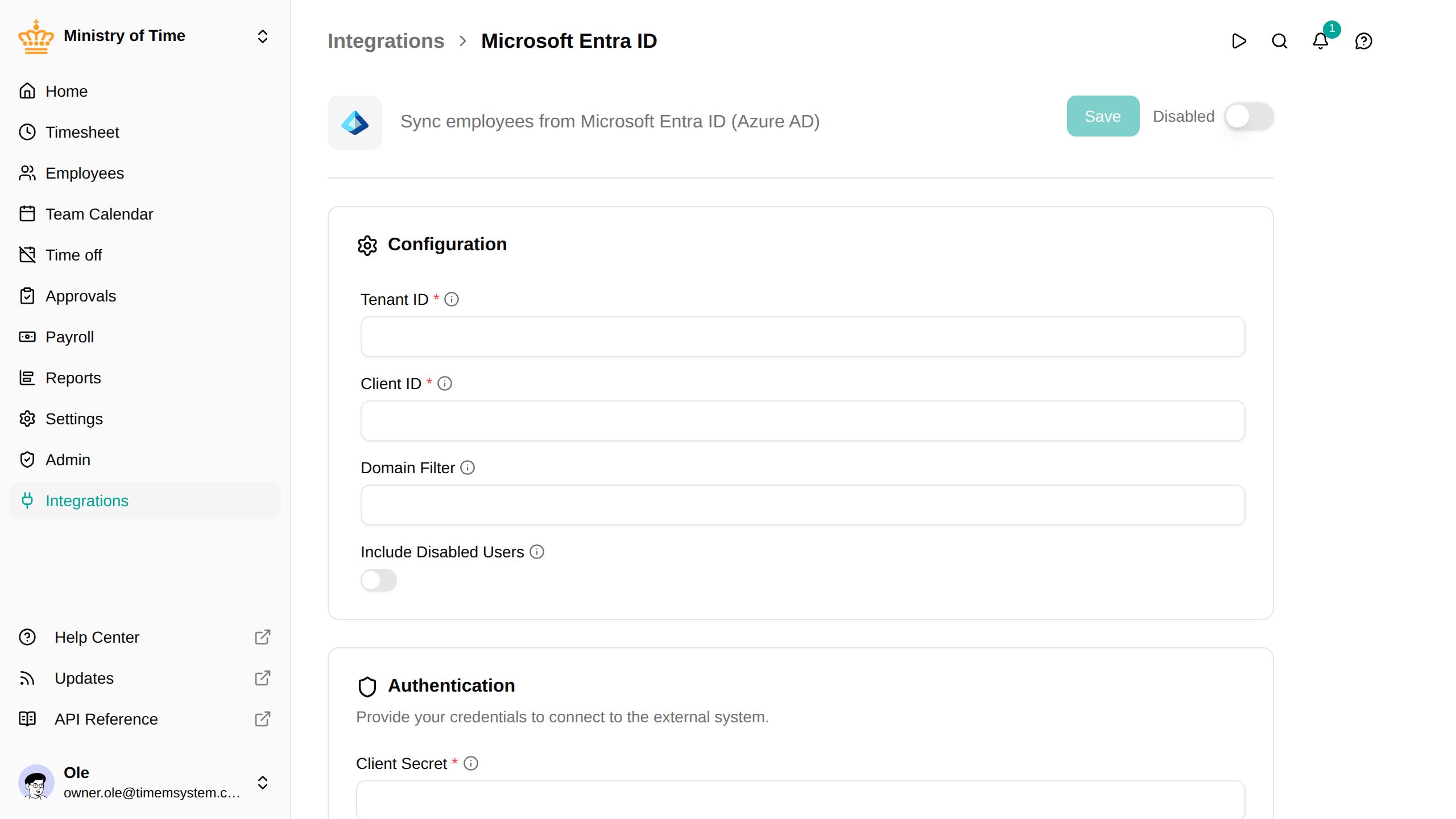Toggle Include Disabled Users switch
Screen dimensions: 1456x819
click(x=379, y=580)
